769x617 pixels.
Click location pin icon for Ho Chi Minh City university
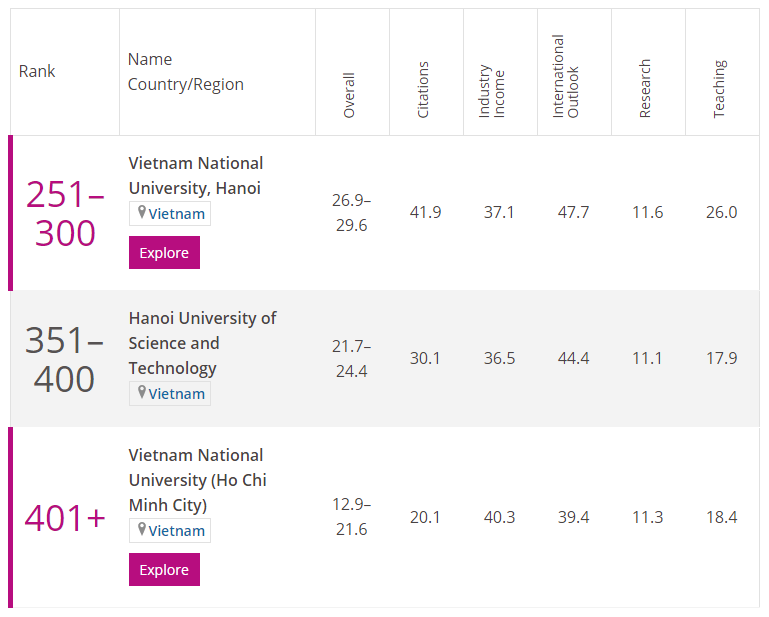(x=142, y=530)
